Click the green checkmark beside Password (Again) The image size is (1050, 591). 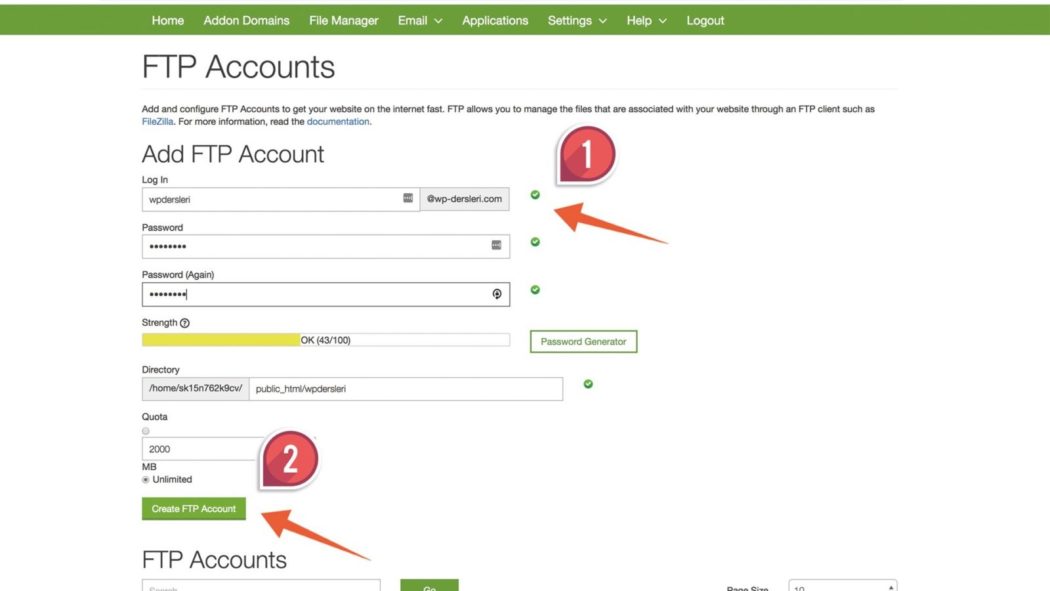(x=535, y=290)
